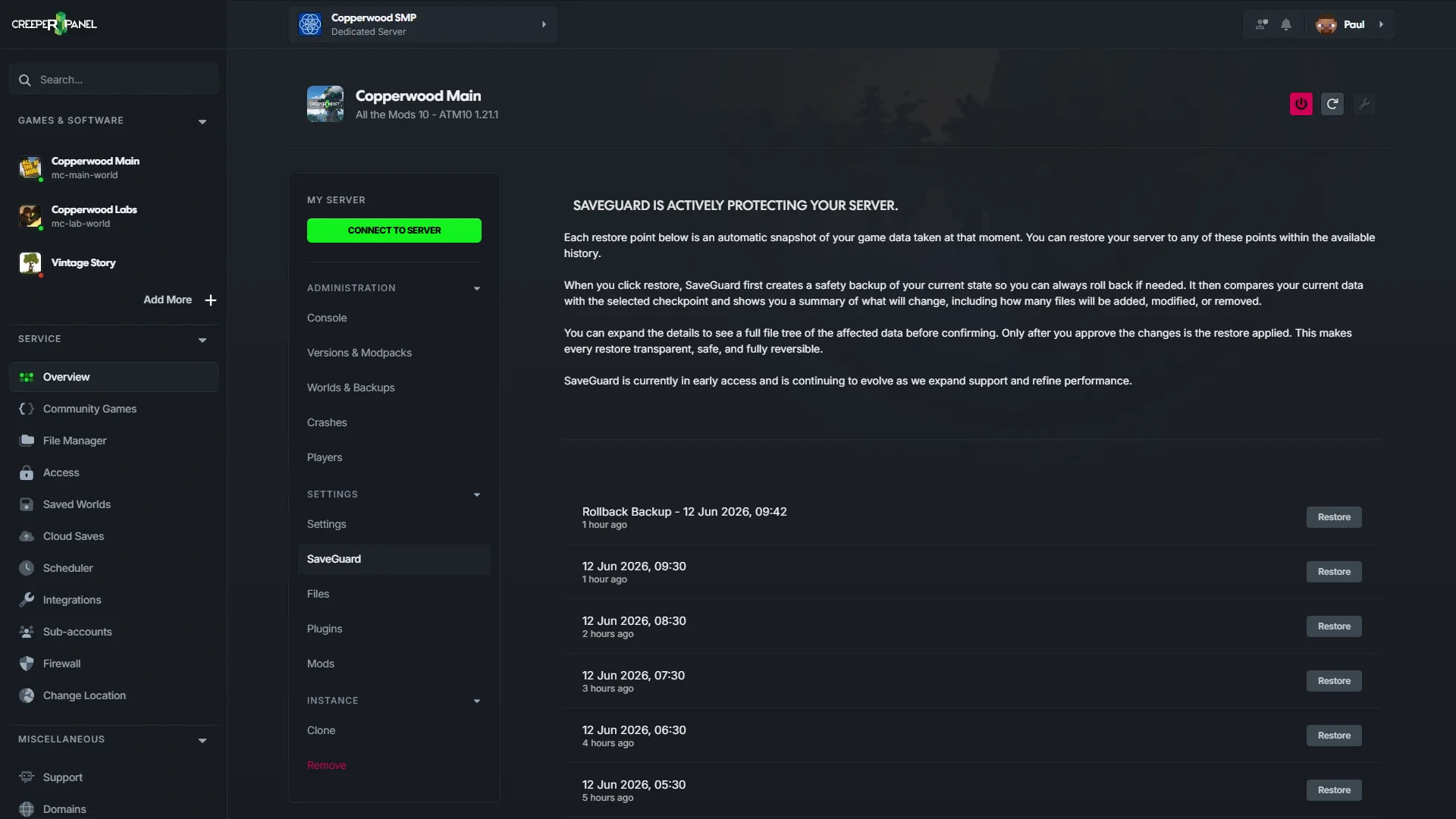Open the Plugins menu item
Viewport: 1456px width, 819px height.
325,629
